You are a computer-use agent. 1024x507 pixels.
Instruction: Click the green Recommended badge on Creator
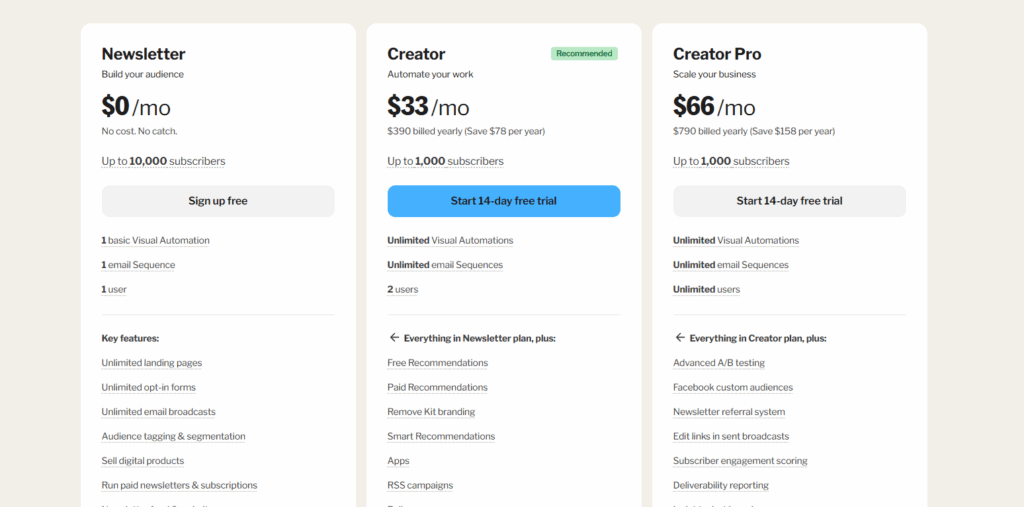pos(584,54)
